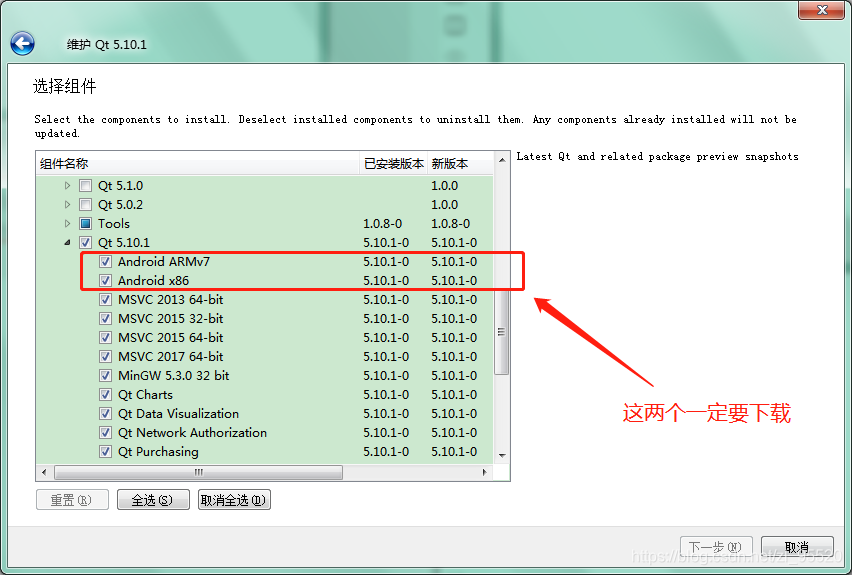Click the vertical scrollbar thumb
This screenshot has width=852, height=575.
pos(502,332)
